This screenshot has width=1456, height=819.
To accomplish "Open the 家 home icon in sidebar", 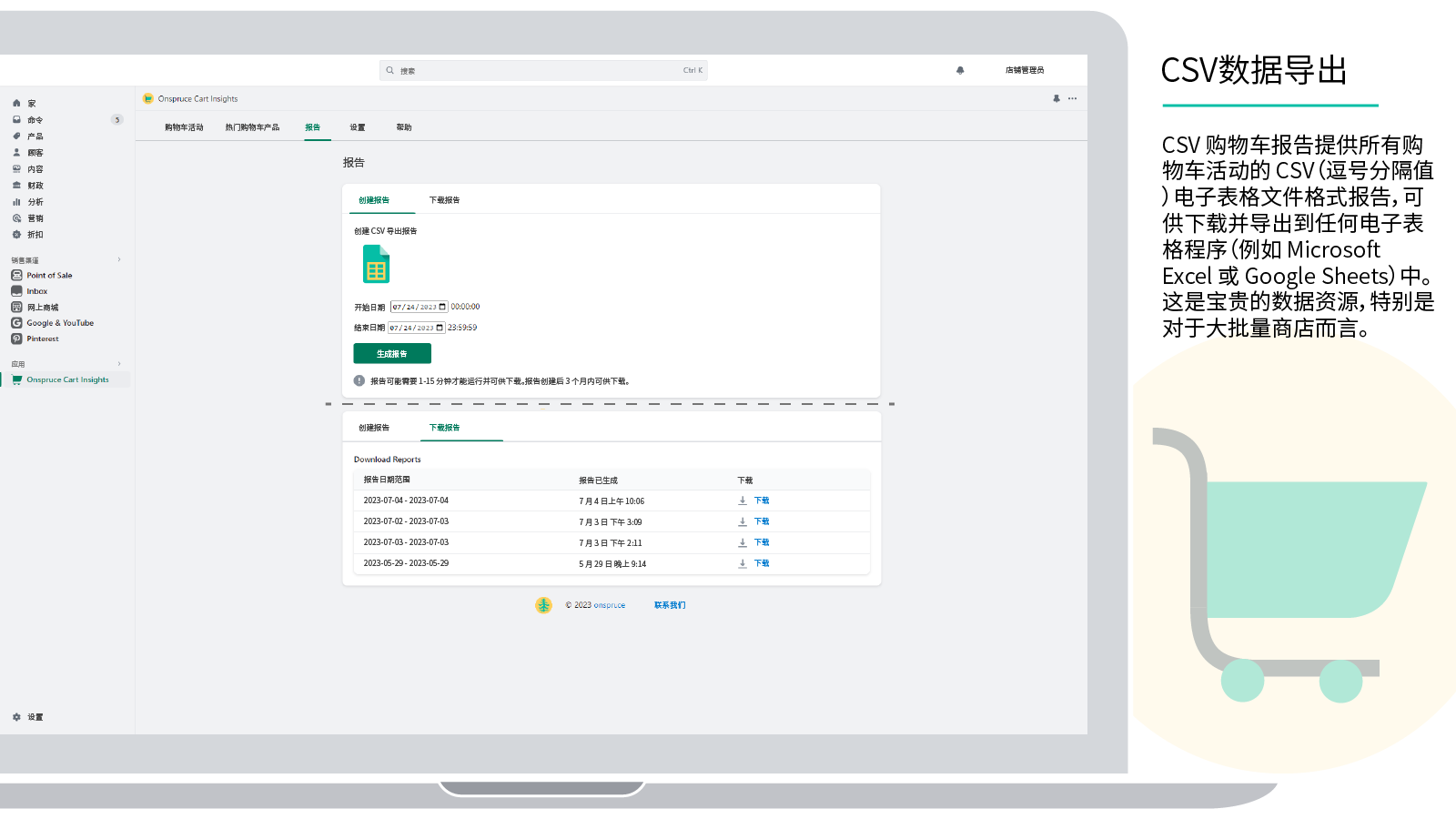I will pos(16,104).
